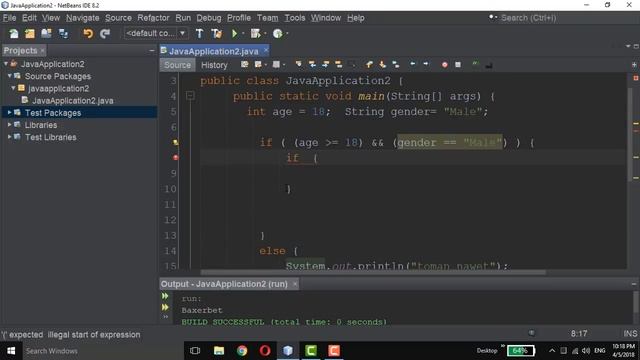640x360 pixels.
Task: Click the editor Forward navigation icon
Action: (276, 64)
